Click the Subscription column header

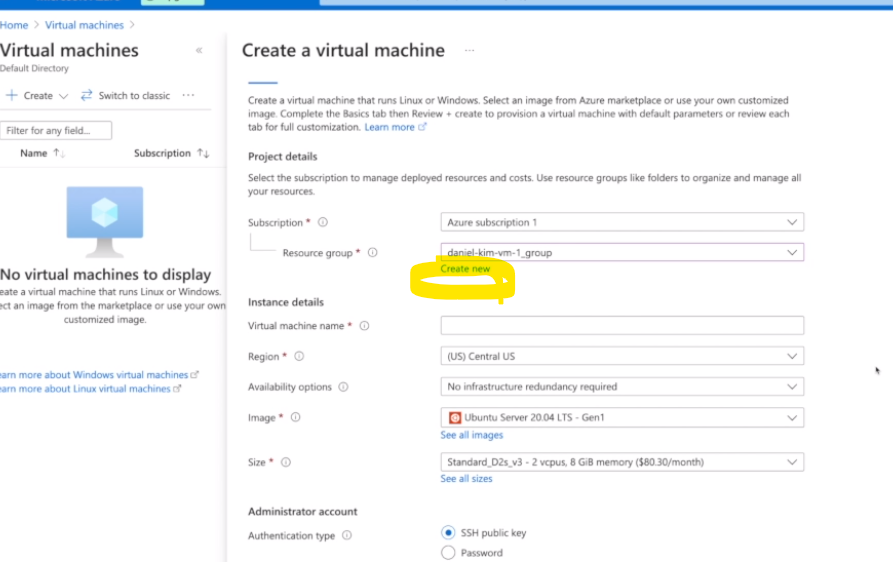pyautogui.click(x=162, y=153)
